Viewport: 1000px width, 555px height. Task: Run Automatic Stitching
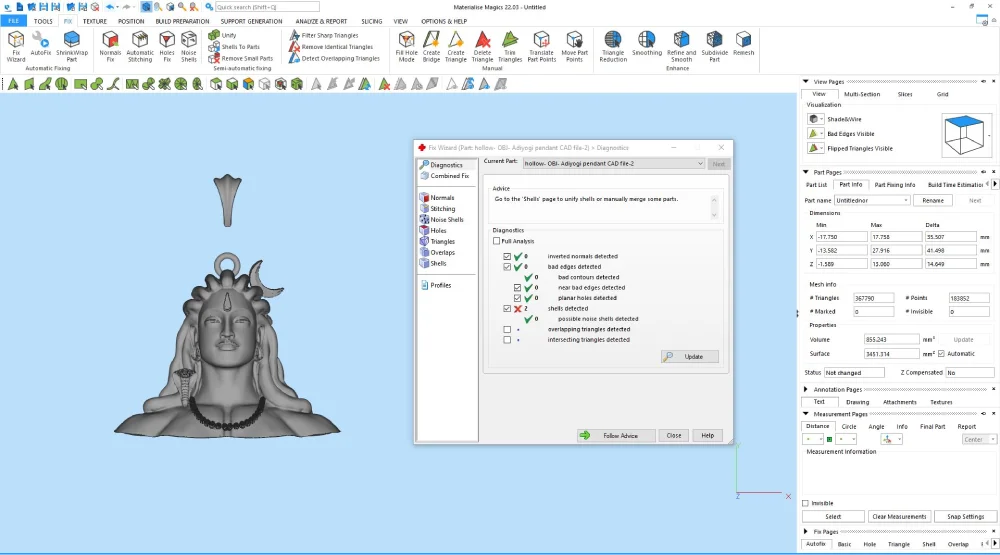(x=140, y=47)
